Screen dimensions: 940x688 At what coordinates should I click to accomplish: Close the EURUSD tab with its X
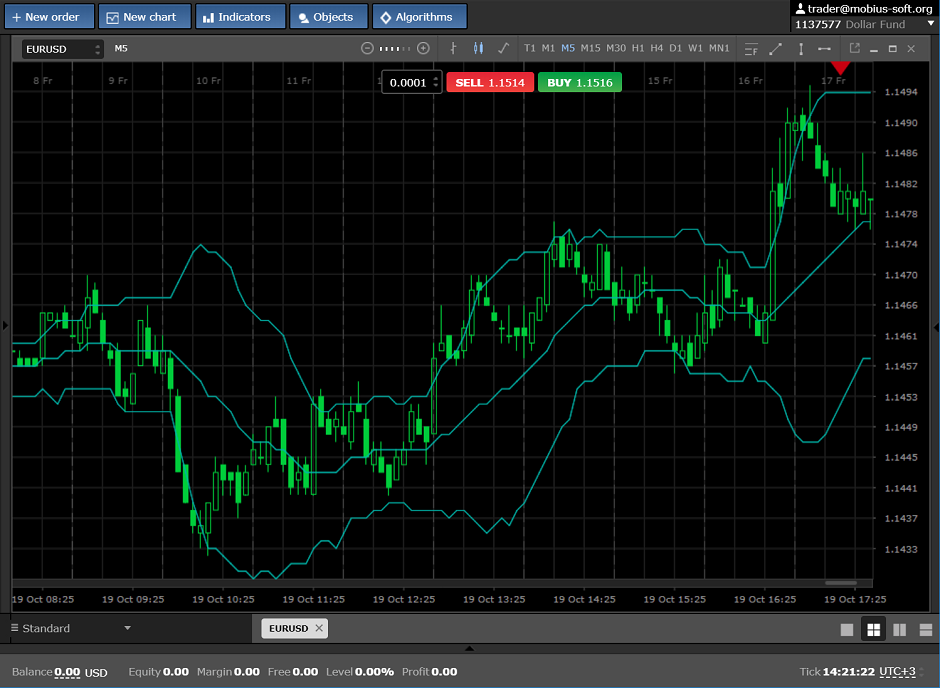click(x=319, y=628)
